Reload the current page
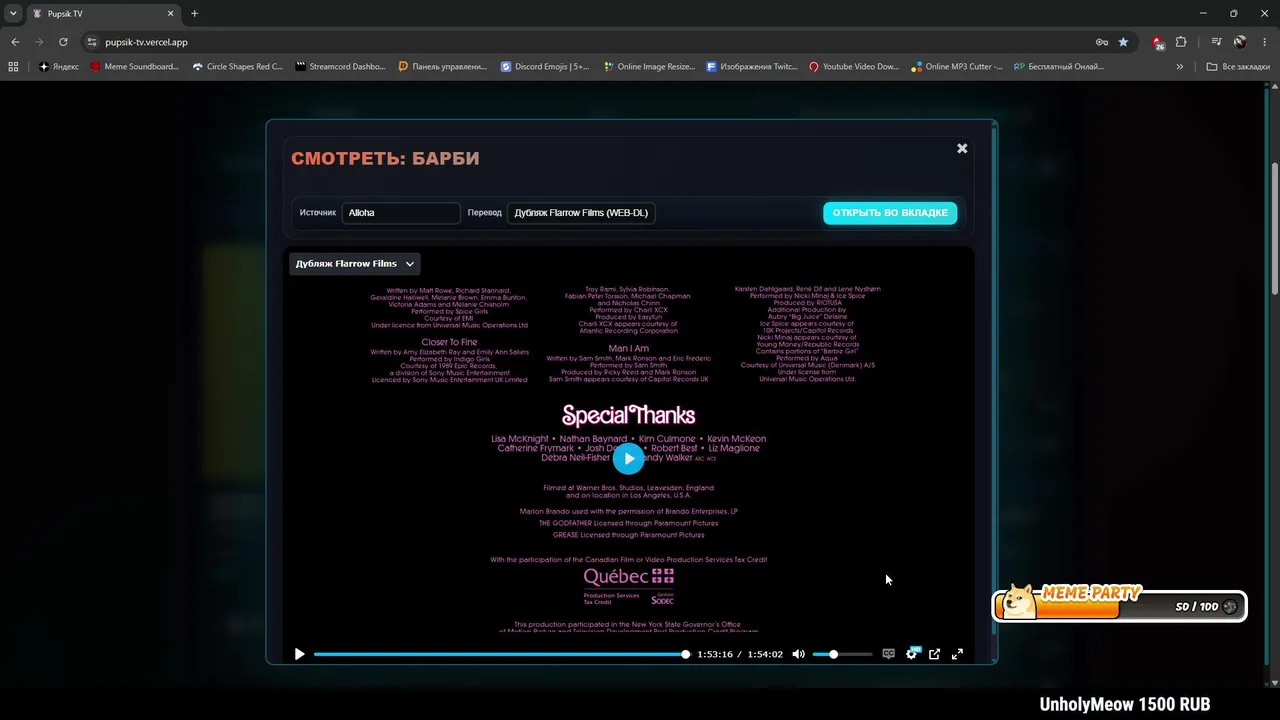 click(x=63, y=42)
